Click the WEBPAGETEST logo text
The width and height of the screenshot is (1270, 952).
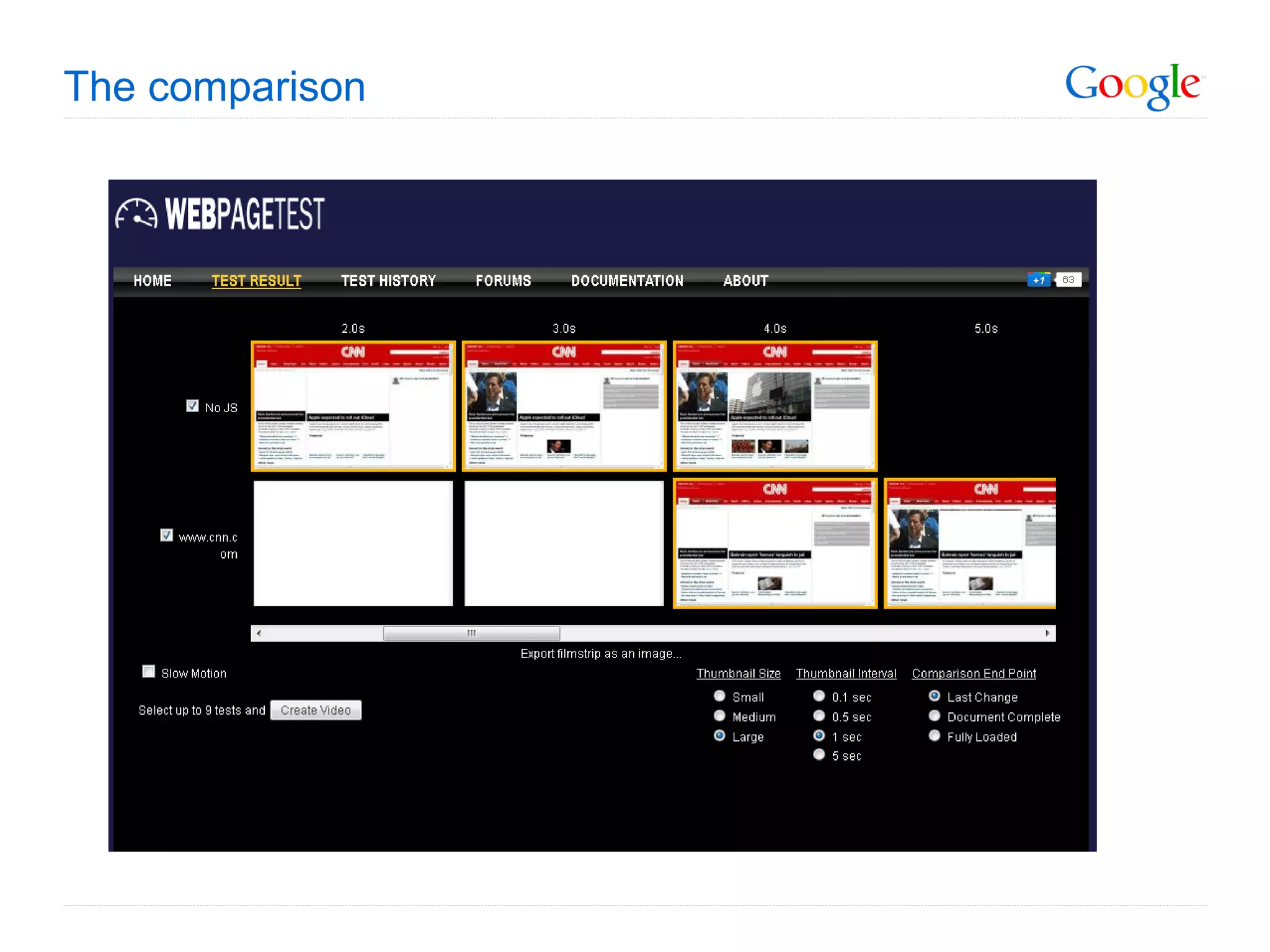[x=245, y=214]
